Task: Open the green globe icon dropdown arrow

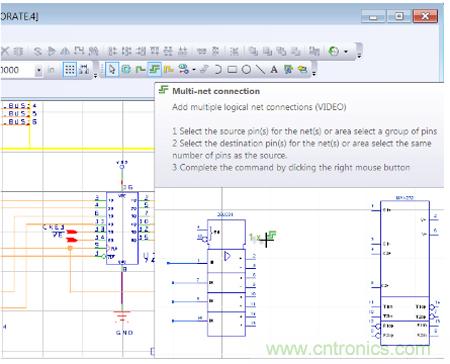Action: (x=346, y=52)
